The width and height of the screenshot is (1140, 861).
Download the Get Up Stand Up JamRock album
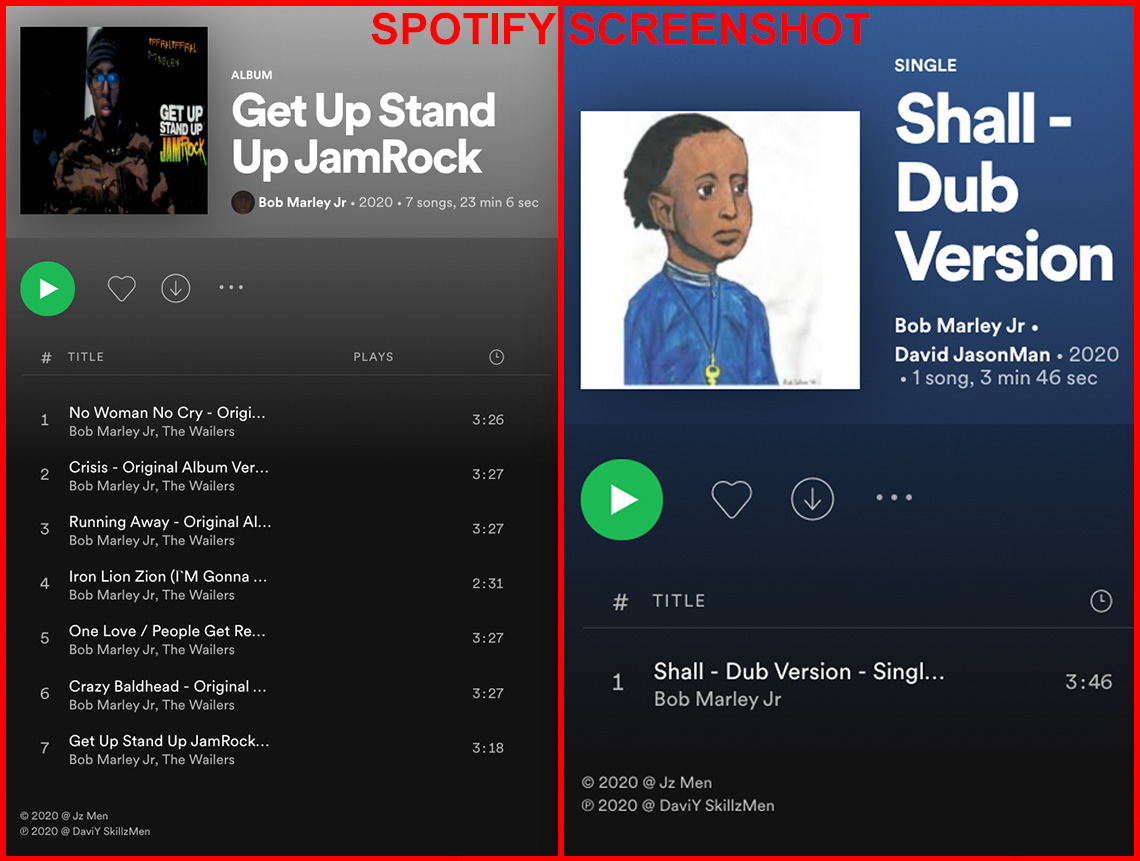point(175,289)
